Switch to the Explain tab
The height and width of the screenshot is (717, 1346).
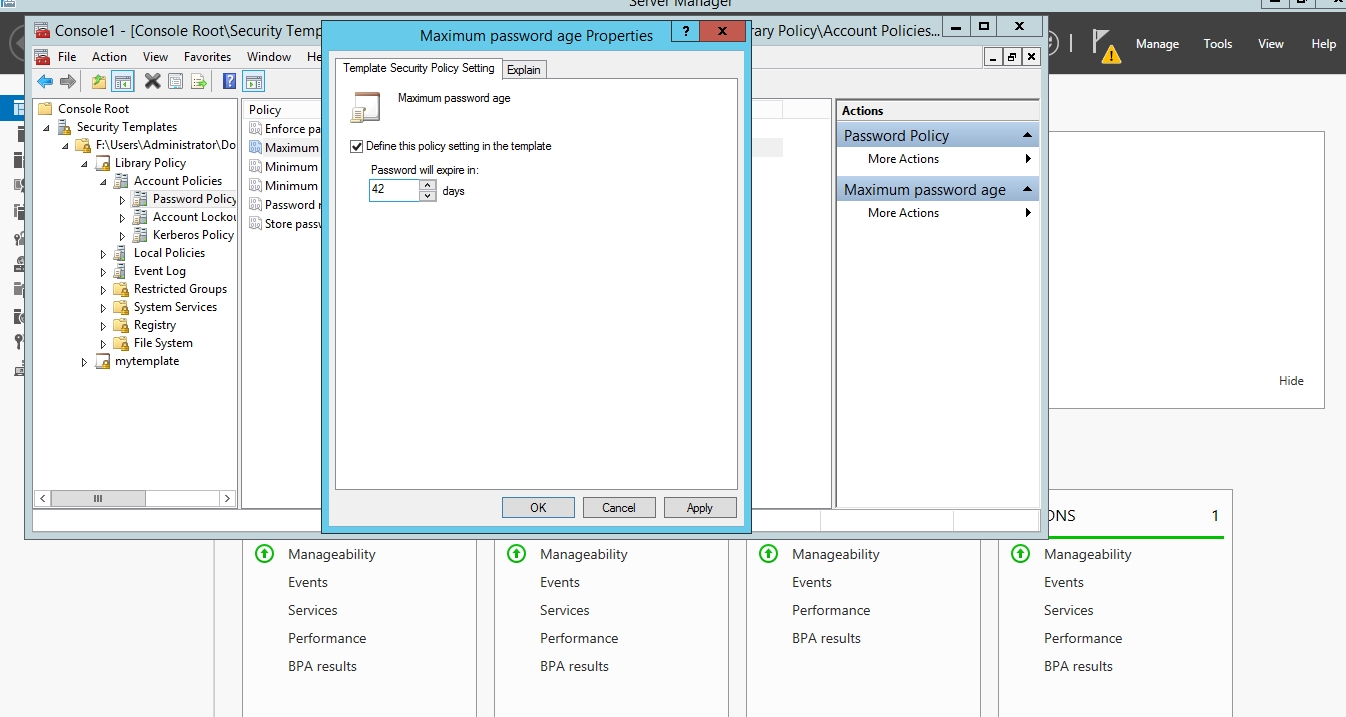pos(523,69)
